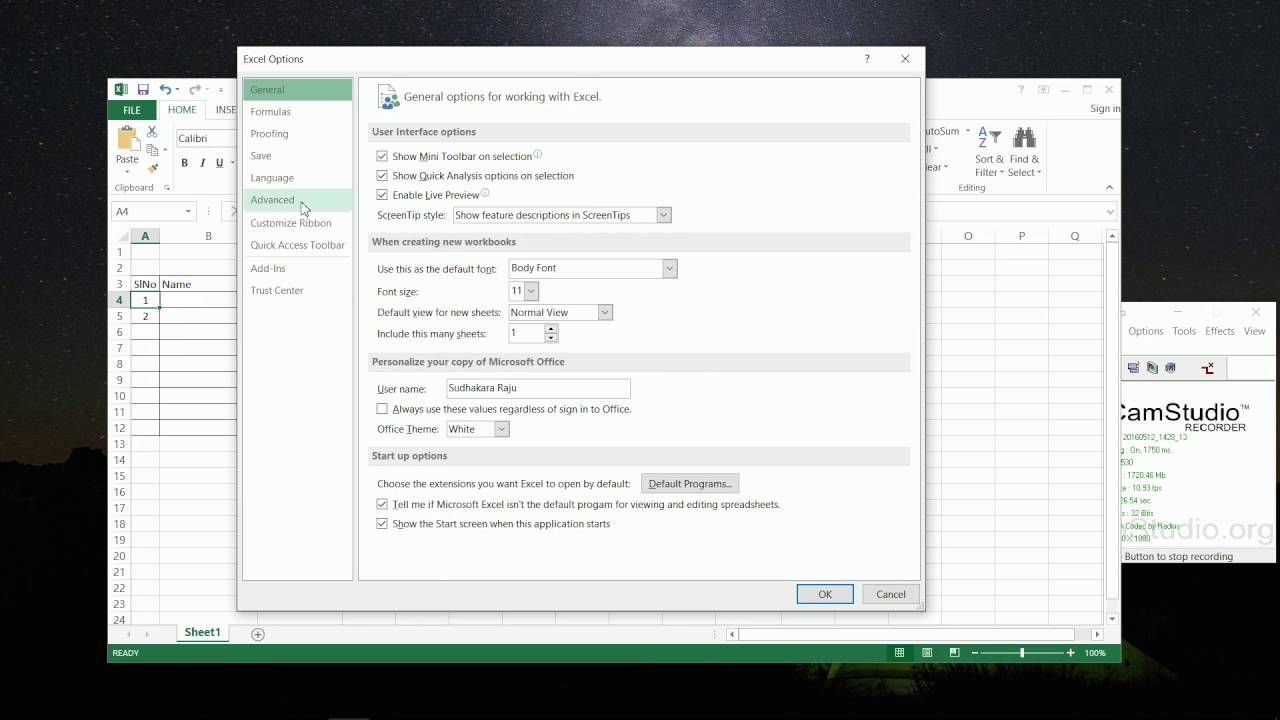Collapse the ribbon with the chevron arrow
The height and width of the screenshot is (720, 1280).
pyautogui.click(x=1109, y=187)
